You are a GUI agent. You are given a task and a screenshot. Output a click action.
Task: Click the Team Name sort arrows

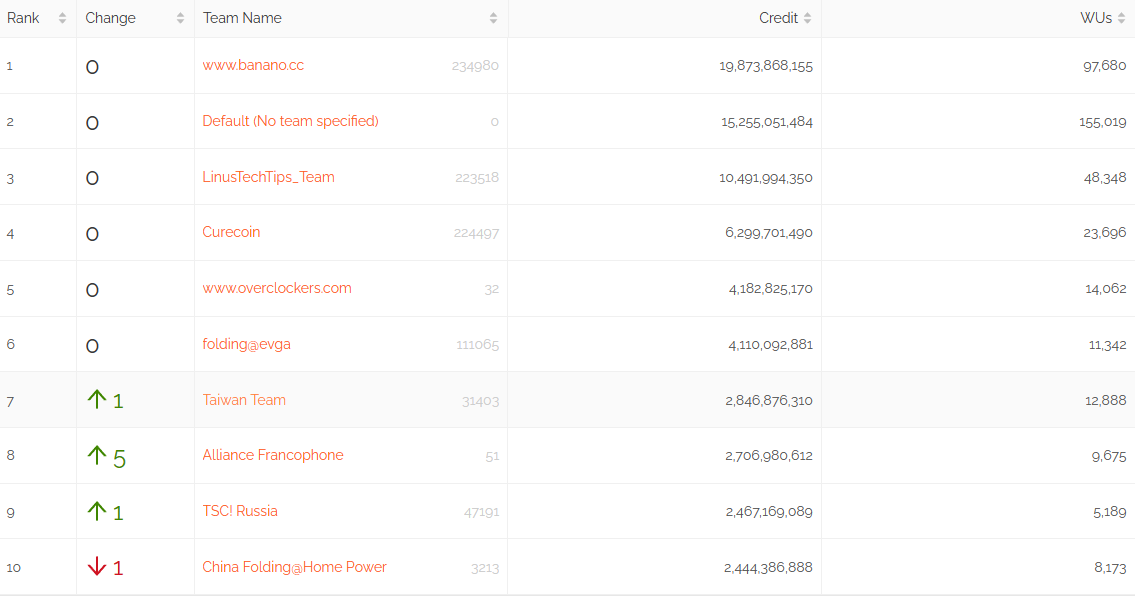coord(493,18)
